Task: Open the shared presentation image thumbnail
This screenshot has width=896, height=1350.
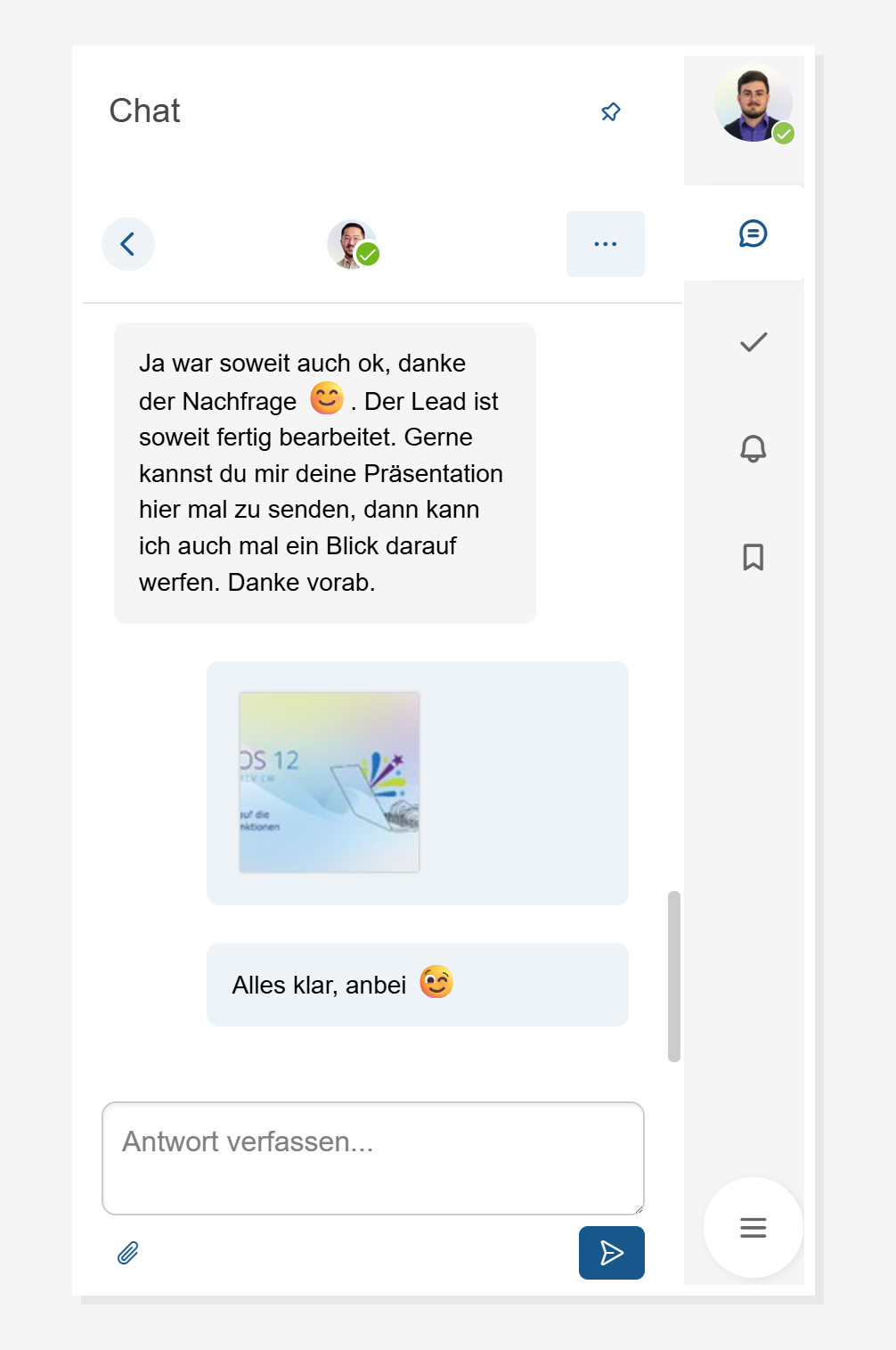Action: pyautogui.click(x=330, y=782)
